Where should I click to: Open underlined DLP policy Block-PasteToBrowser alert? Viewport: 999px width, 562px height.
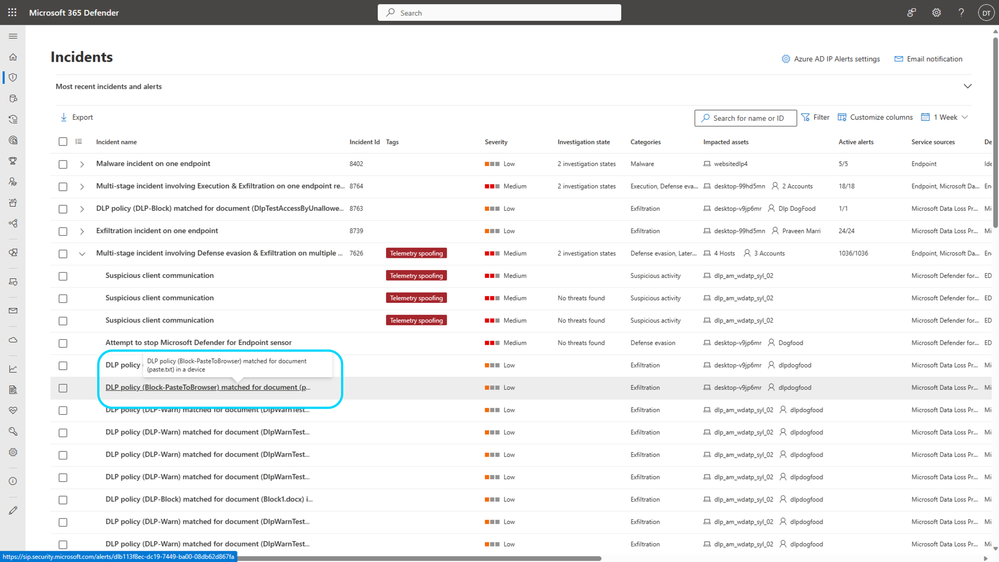(x=208, y=387)
